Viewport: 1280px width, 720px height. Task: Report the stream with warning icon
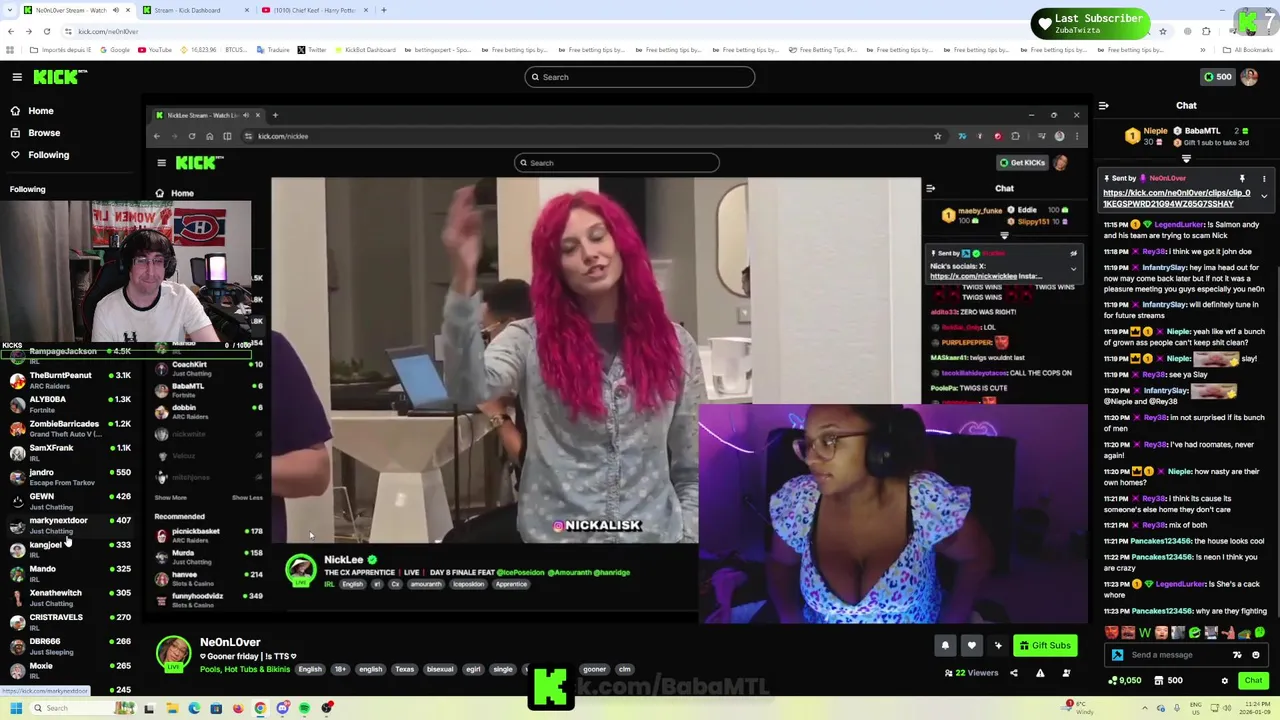pos(1040,673)
